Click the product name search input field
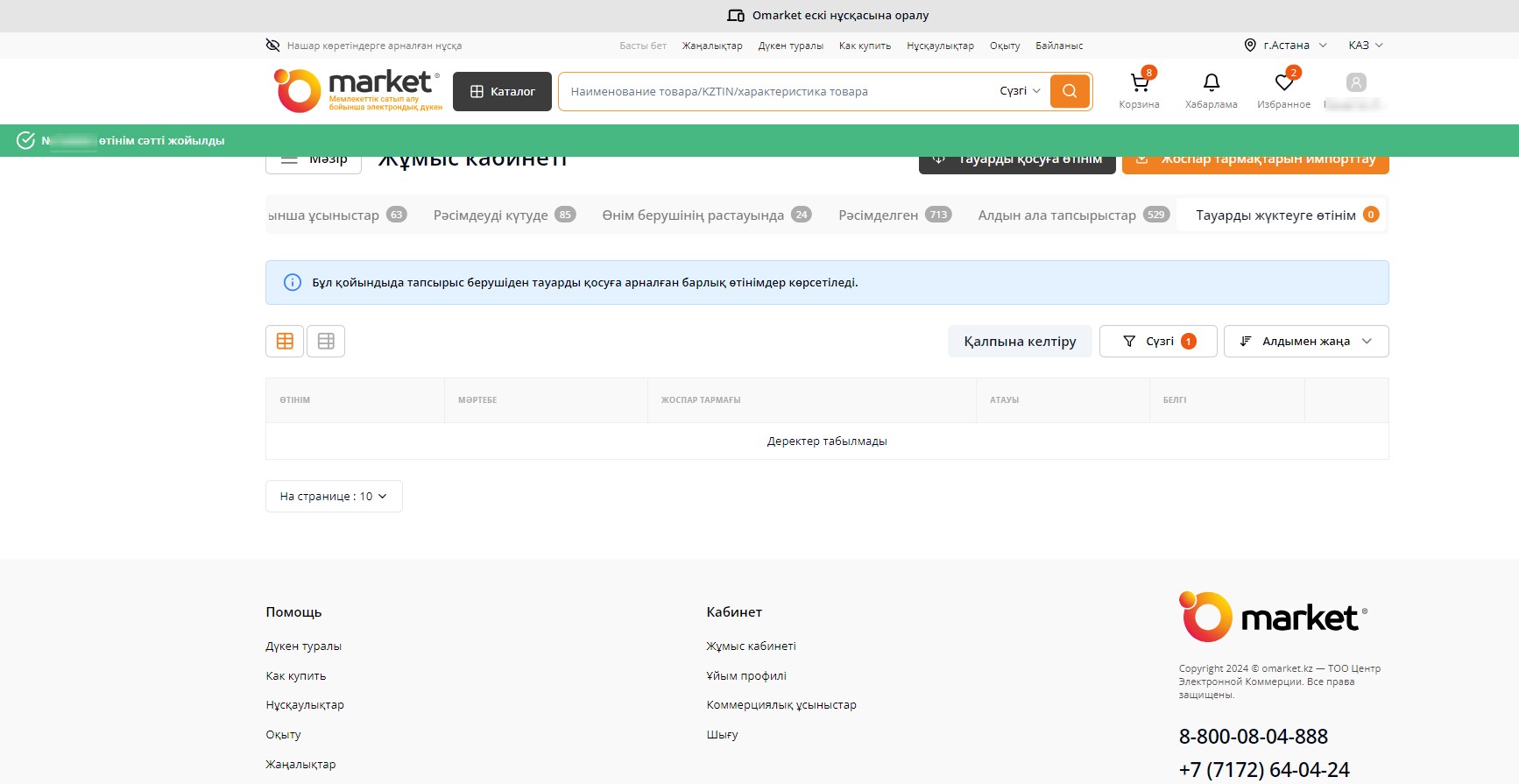This screenshot has width=1519, height=784. tap(775, 92)
